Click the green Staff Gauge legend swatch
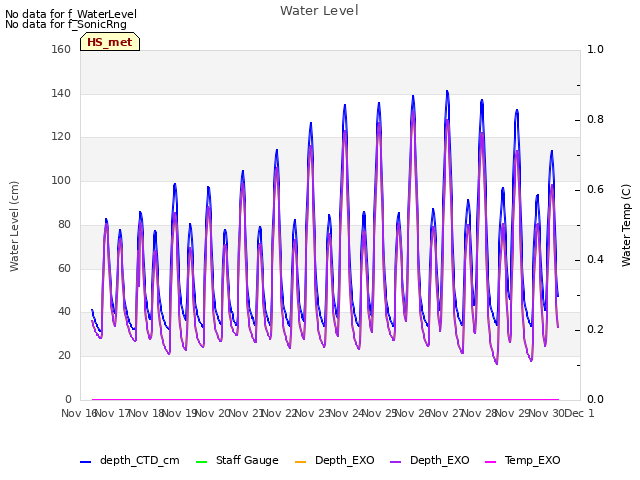This screenshot has height=480, width=640. (x=202, y=462)
